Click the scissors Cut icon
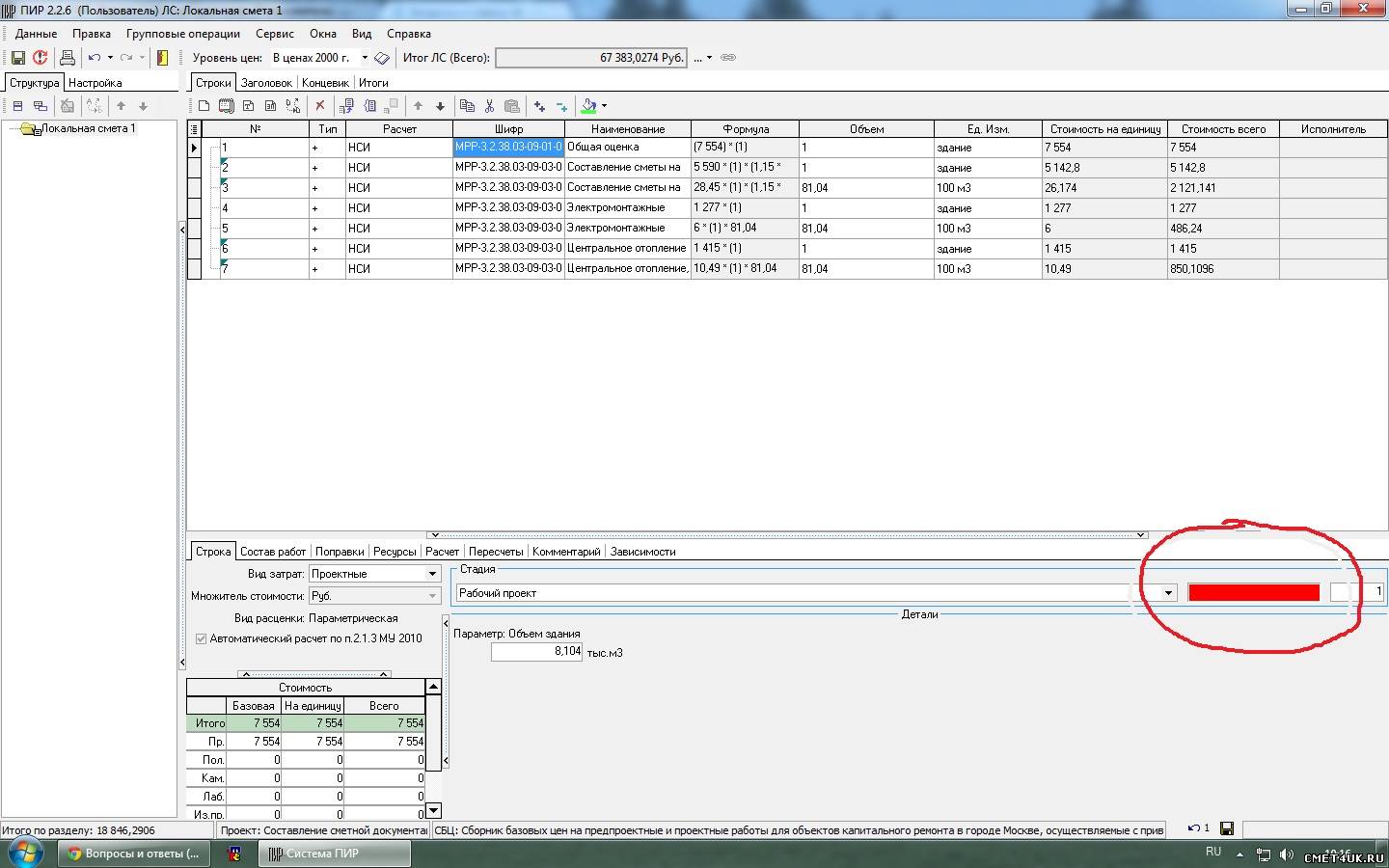Image resolution: width=1389 pixels, height=868 pixels. [x=490, y=106]
